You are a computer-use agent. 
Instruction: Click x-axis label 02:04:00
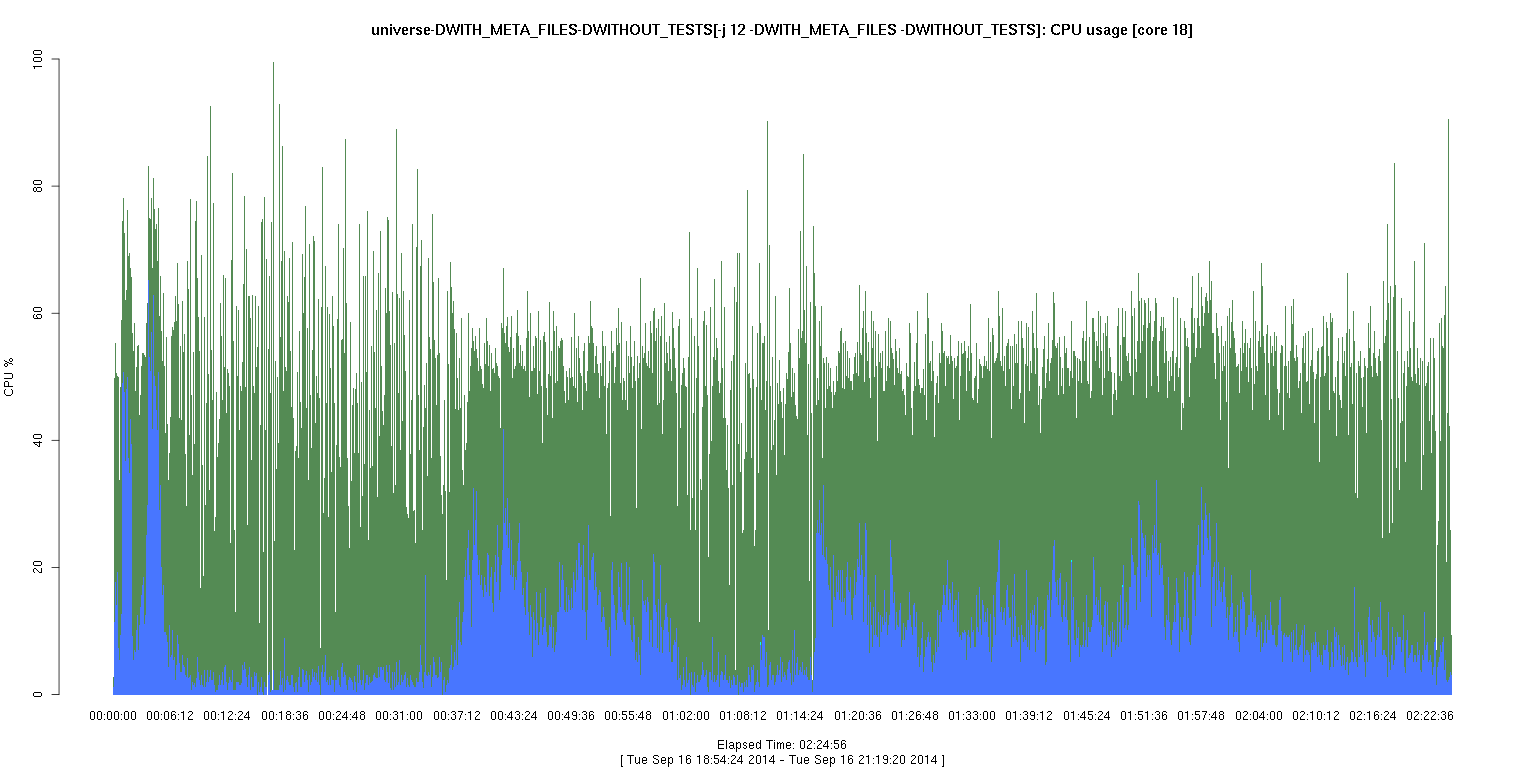coord(1258,716)
